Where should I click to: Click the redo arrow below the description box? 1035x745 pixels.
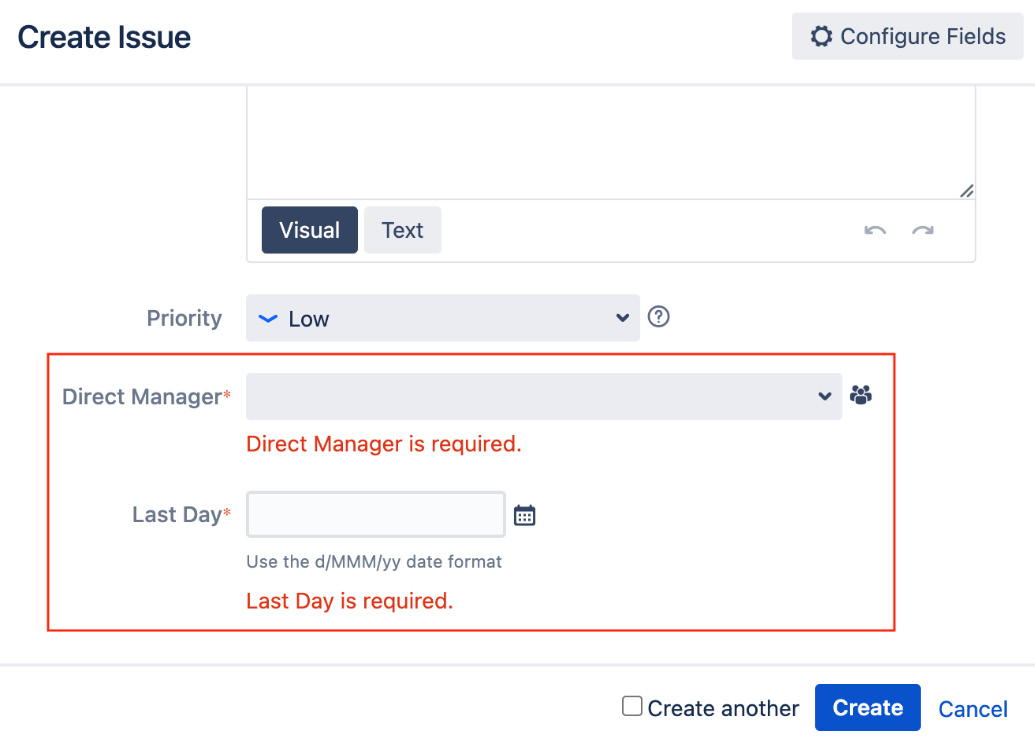coord(922,229)
